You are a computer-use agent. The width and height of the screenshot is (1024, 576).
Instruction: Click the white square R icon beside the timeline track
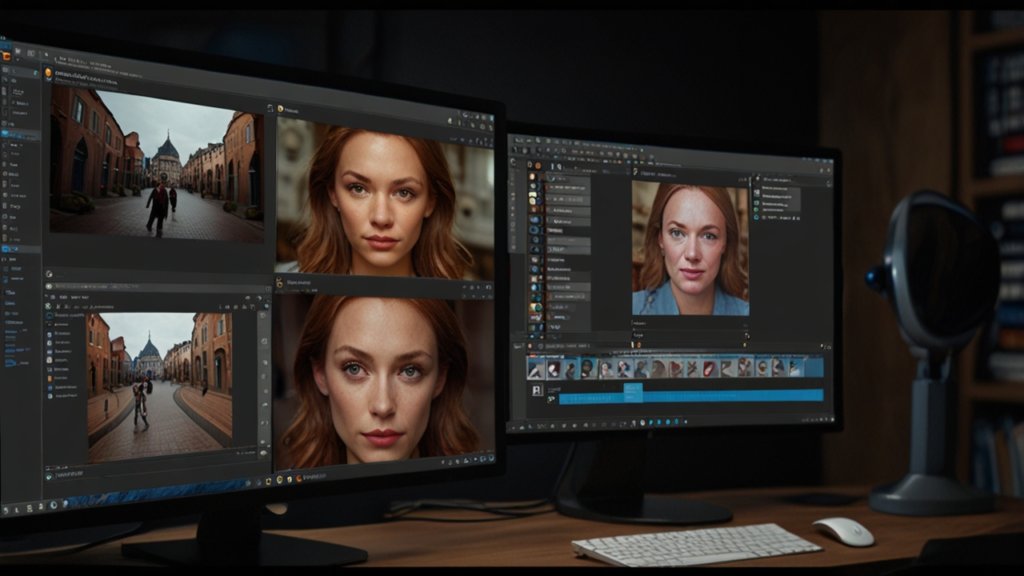click(537, 391)
